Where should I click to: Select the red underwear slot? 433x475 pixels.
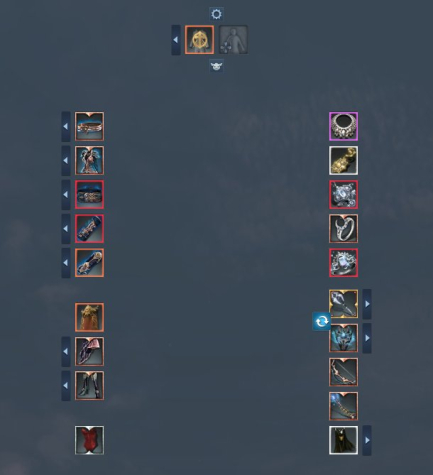(89, 440)
